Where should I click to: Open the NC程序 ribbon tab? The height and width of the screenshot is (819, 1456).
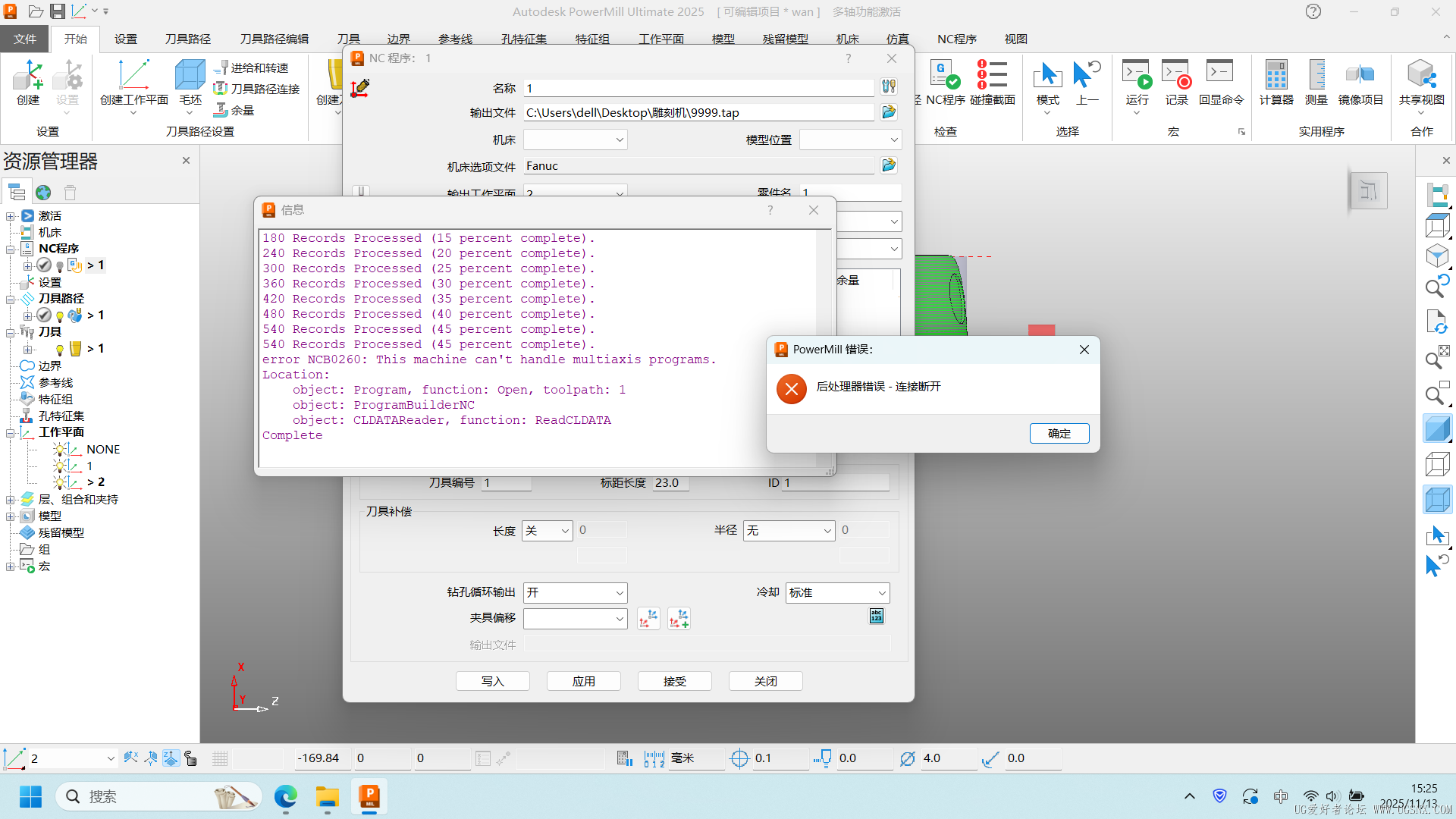coord(956,39)
